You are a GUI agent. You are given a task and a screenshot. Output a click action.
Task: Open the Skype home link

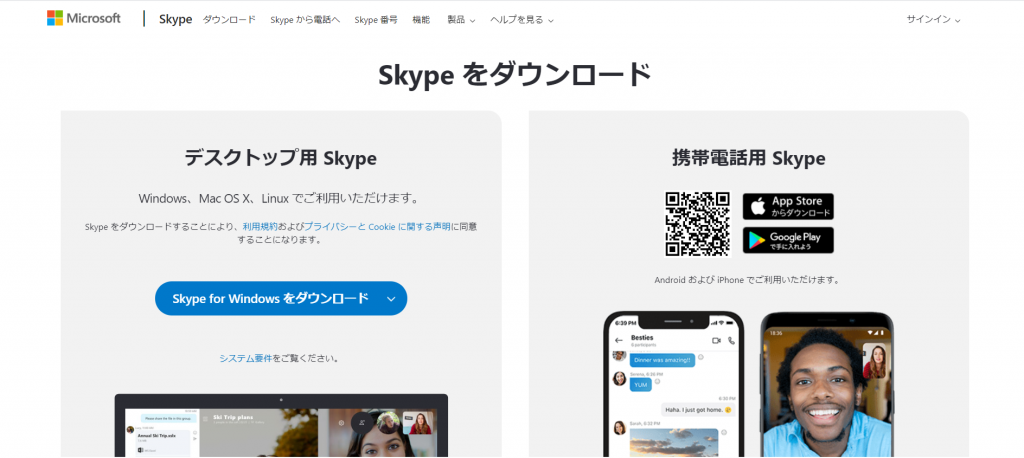175,20
